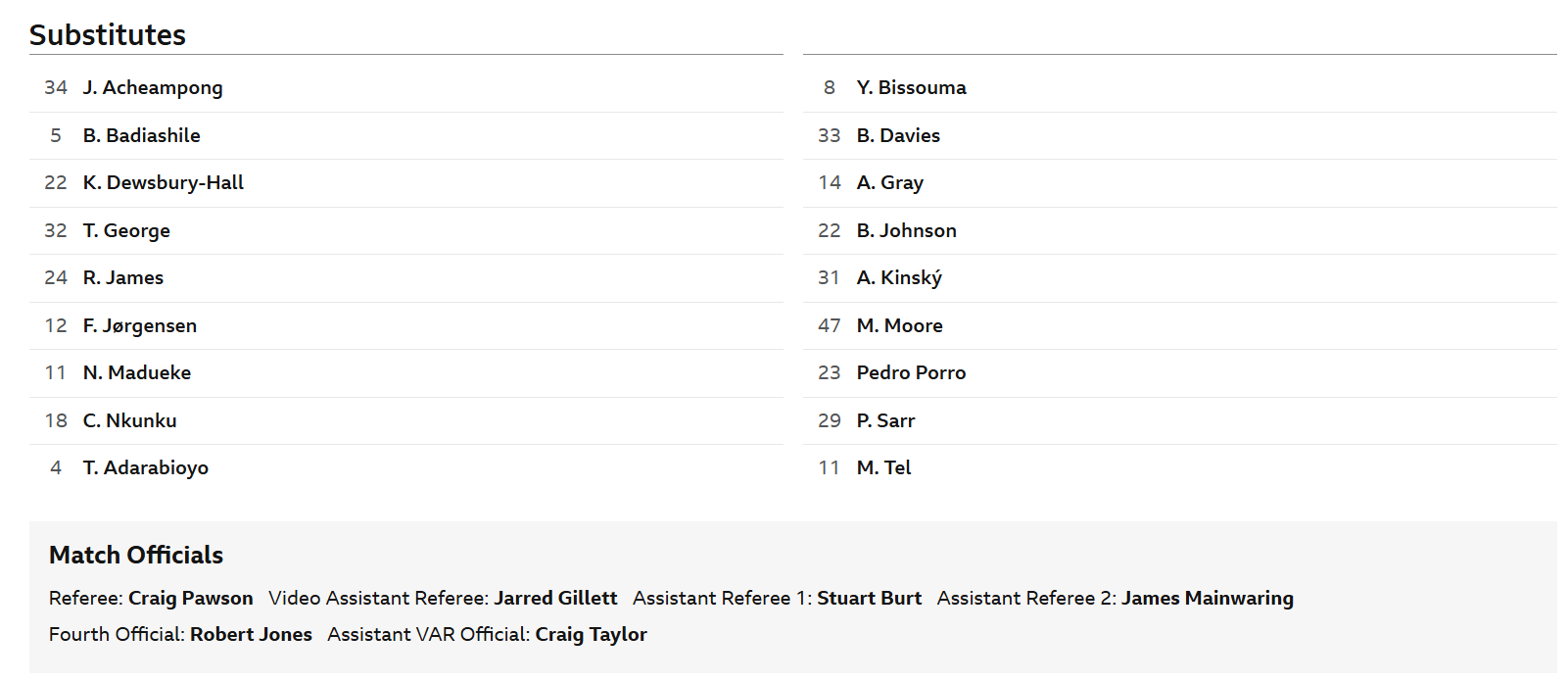Open Pedro Porro's entry
Viewport: 1568px width, 683px height.
[911, 373]
